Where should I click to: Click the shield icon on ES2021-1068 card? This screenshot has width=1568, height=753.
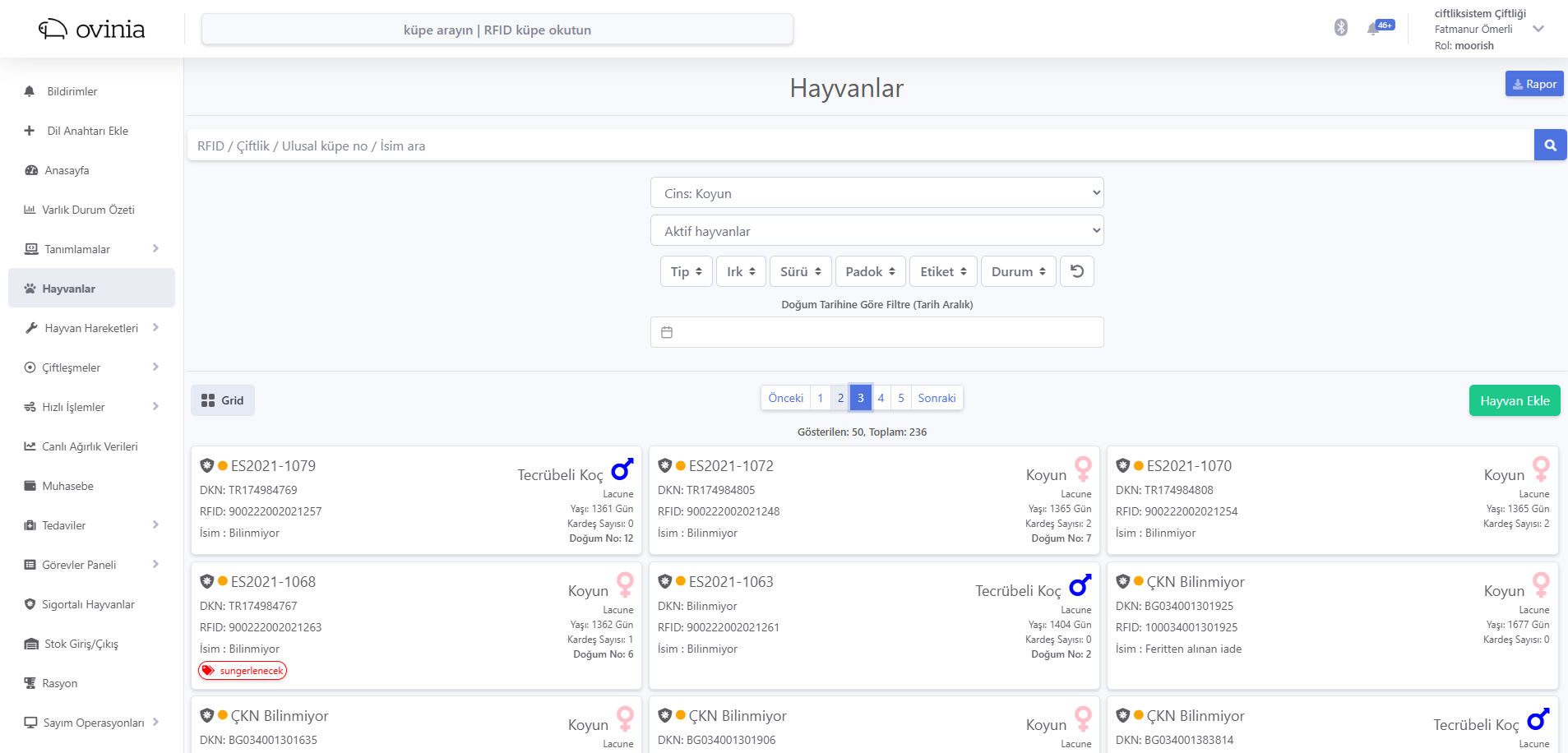point(207,581)
